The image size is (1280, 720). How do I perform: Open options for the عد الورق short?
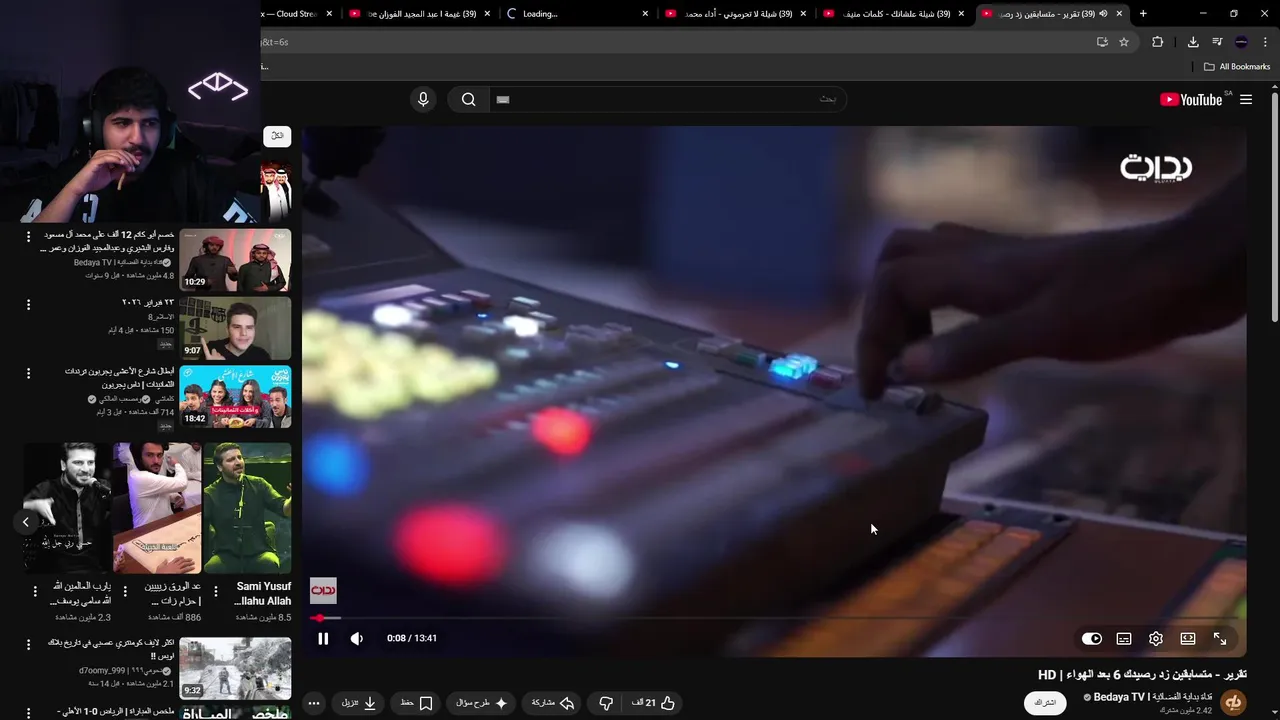[x=125, y=591]
